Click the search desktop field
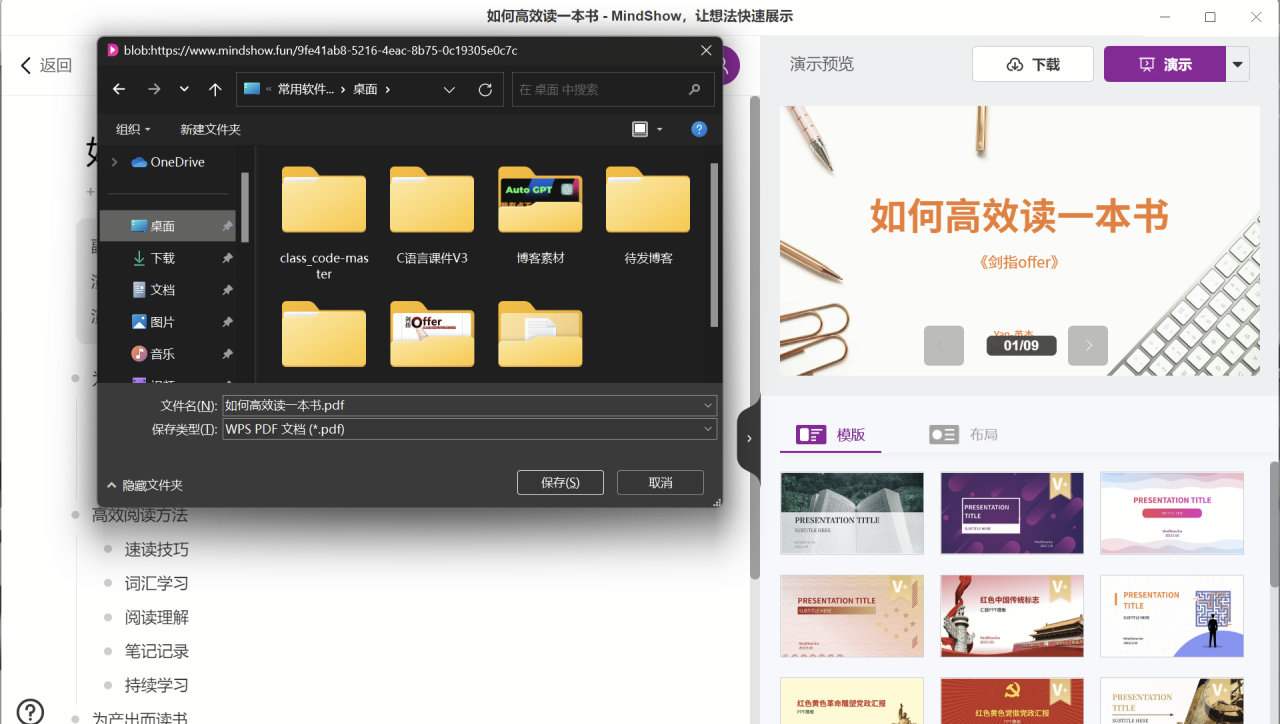1280x724 pixels. tap(613, 89)
